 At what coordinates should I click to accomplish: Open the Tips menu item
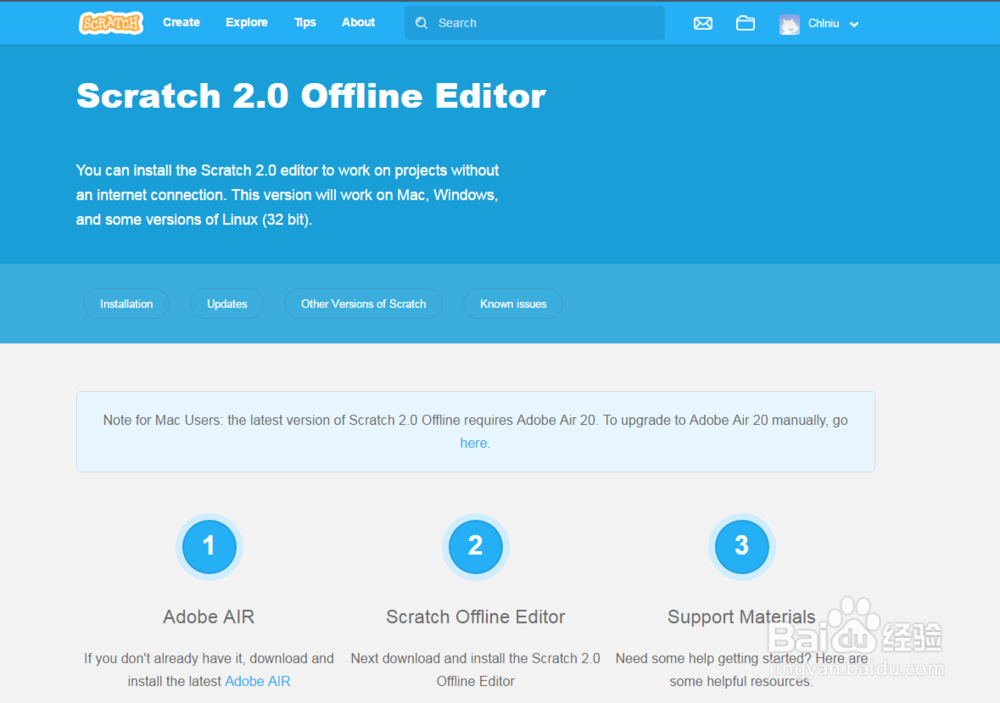(x=305, y=22)
